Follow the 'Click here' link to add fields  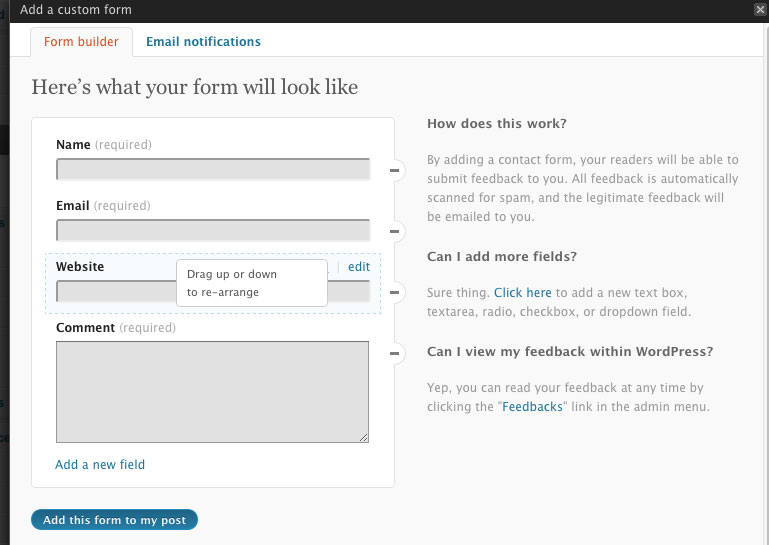[522, 293]
